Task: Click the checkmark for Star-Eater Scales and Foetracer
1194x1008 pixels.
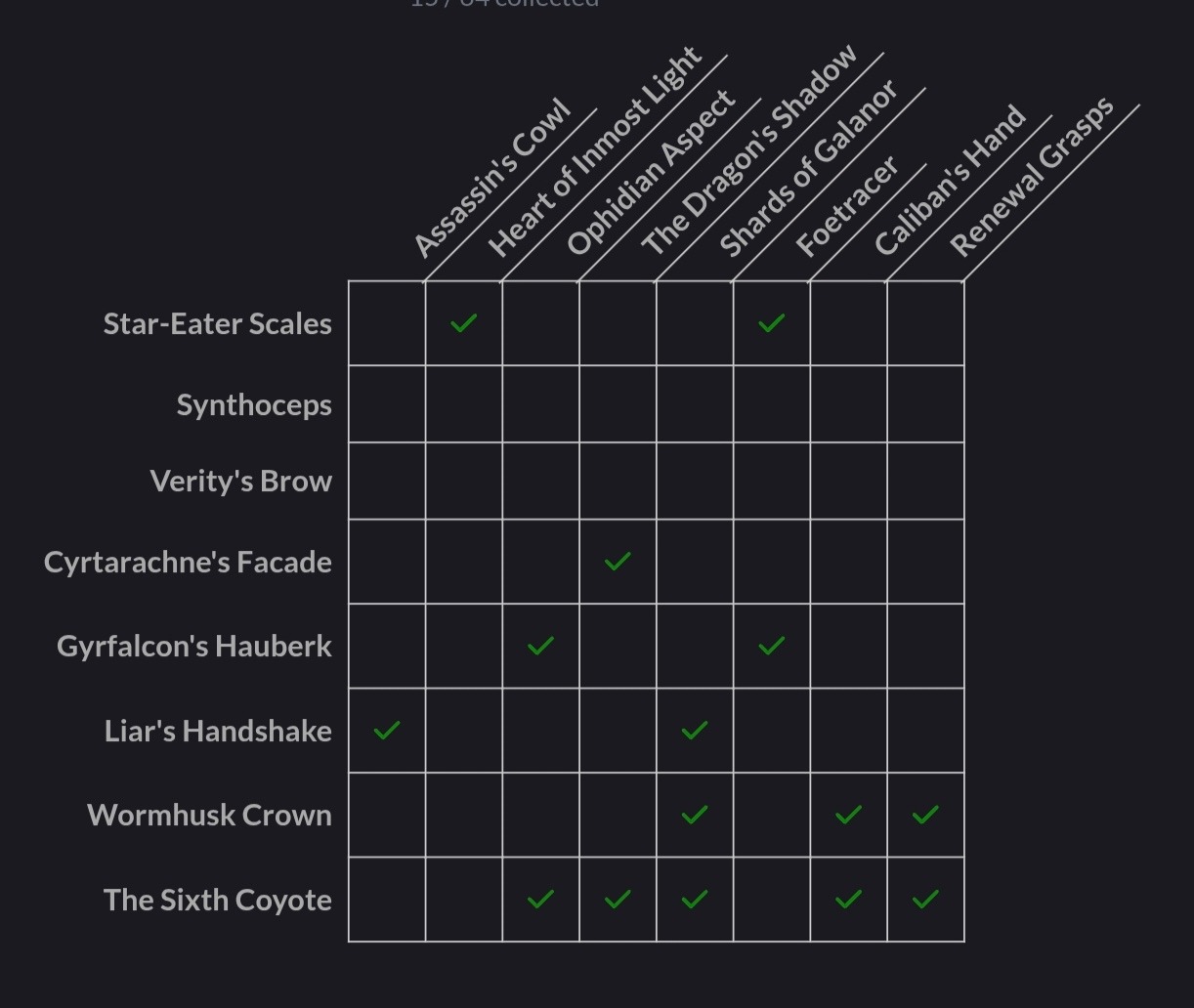Action: (x=772, y=322)
